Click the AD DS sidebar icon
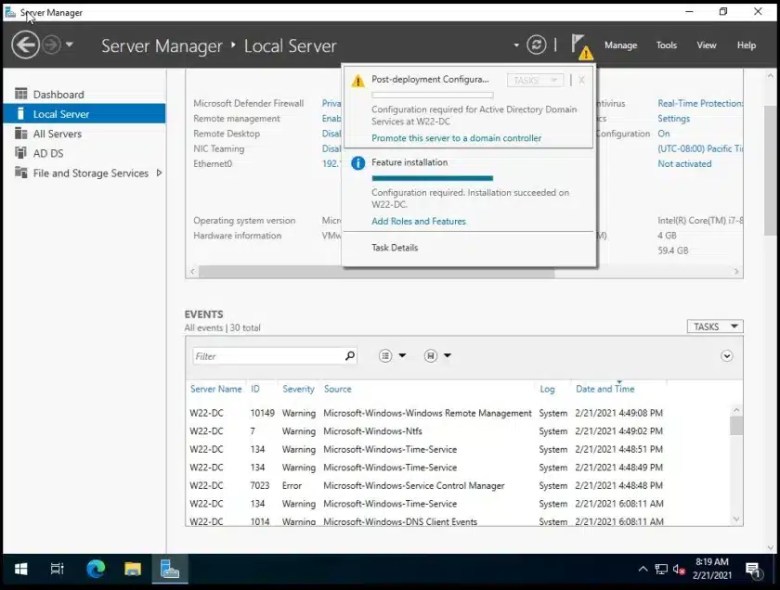780x590 pixels. coord(21,152)
